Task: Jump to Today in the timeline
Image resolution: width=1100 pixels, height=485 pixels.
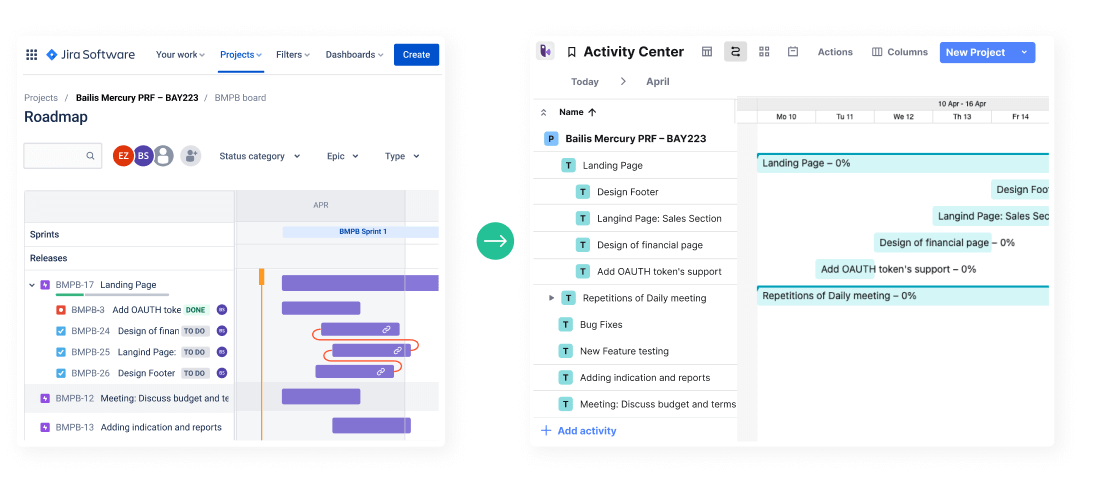Action: coord(584,81)
